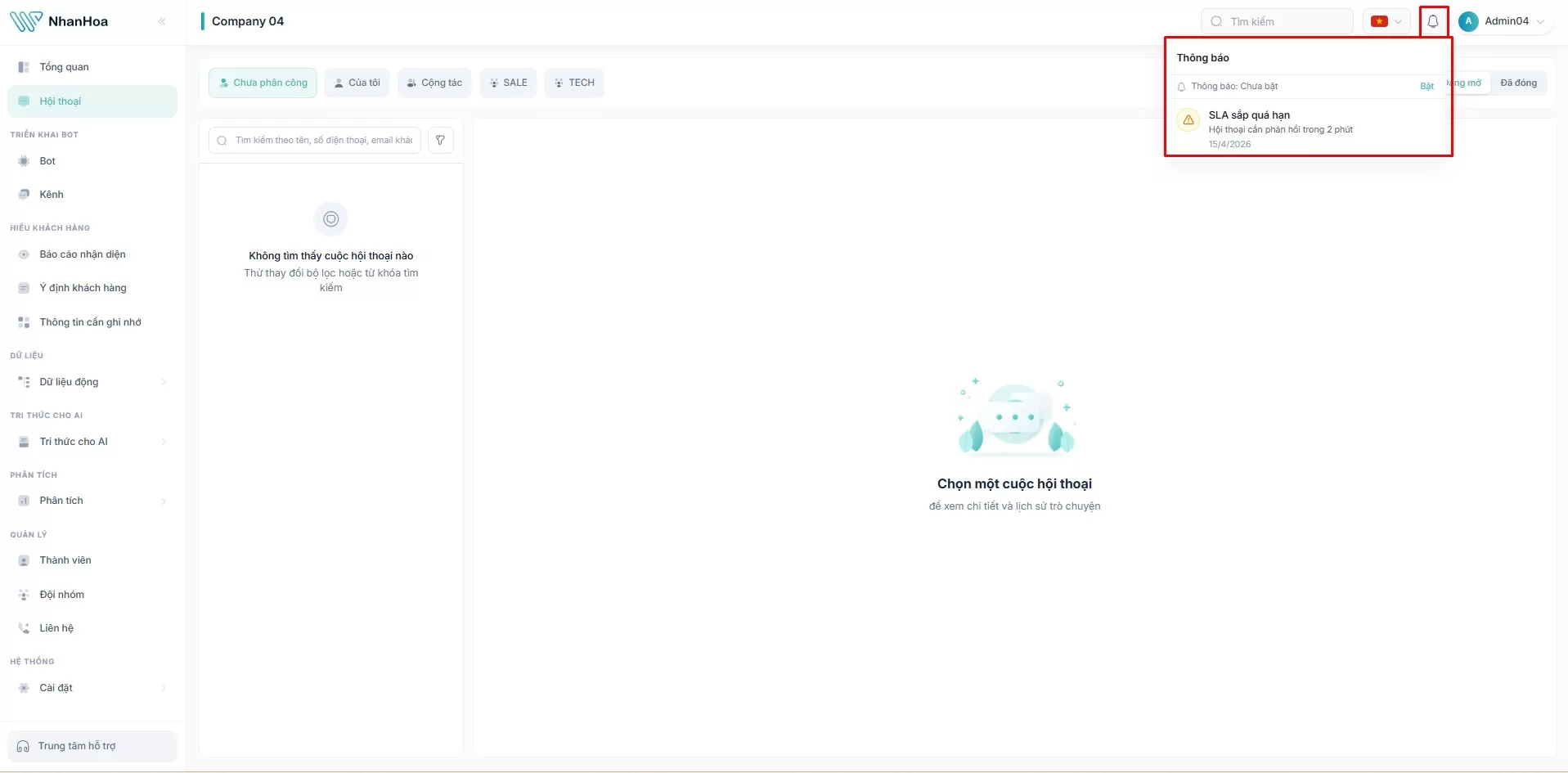Screen dimensions: 1568x773
Task: Click Ý định khách hàng icon
Action: point(24,288)
